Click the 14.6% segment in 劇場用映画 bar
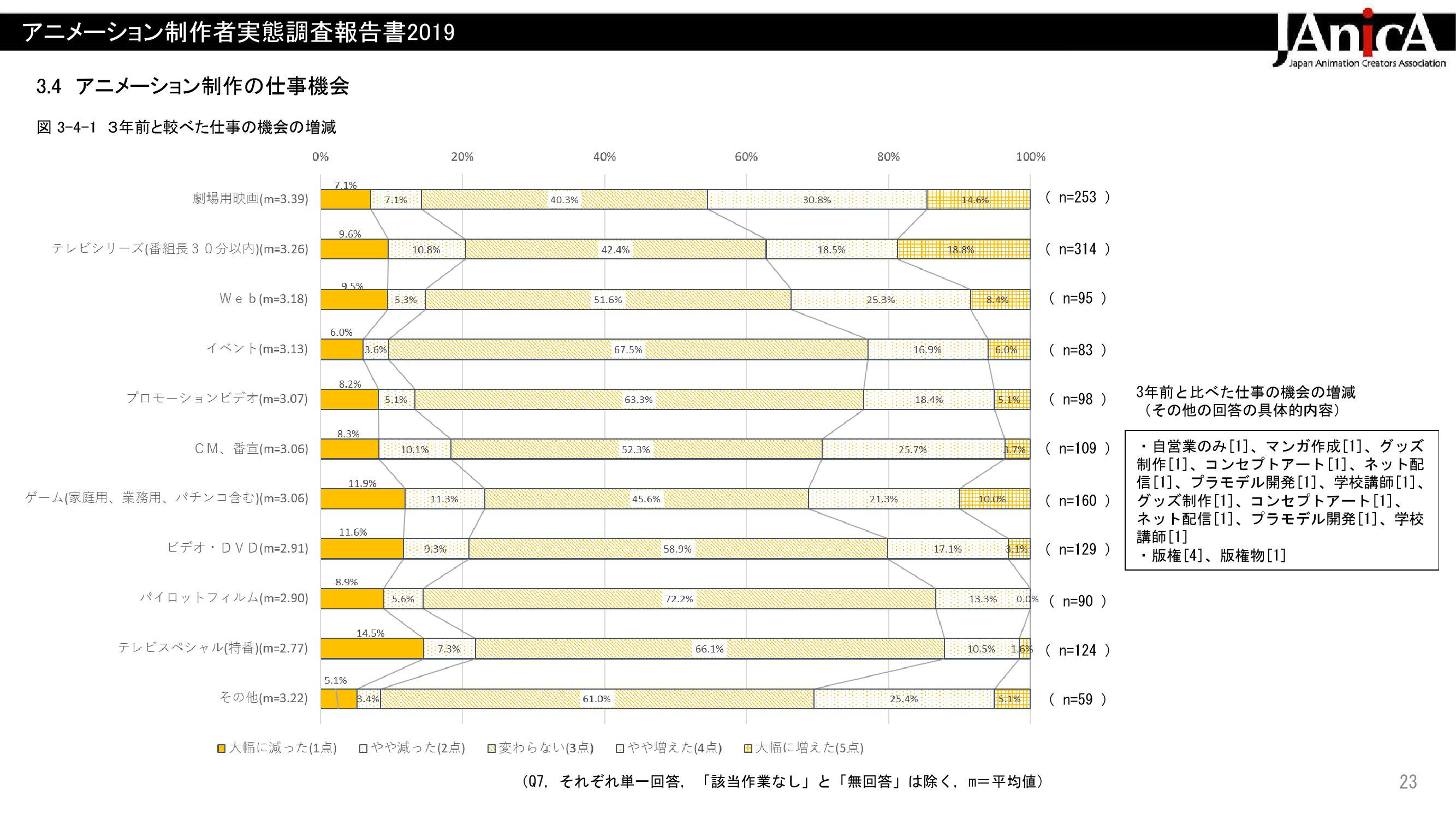The width and height of the screenshot is (1456, 819). 978,199
